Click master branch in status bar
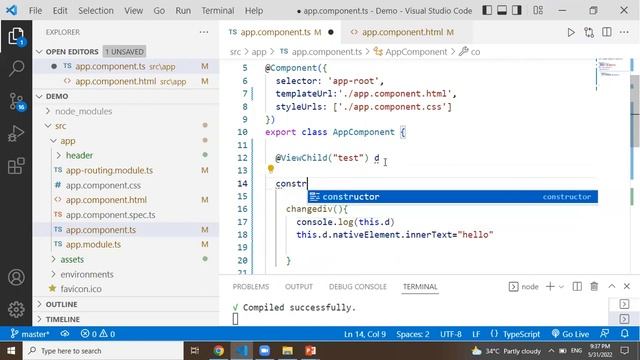 30,334
